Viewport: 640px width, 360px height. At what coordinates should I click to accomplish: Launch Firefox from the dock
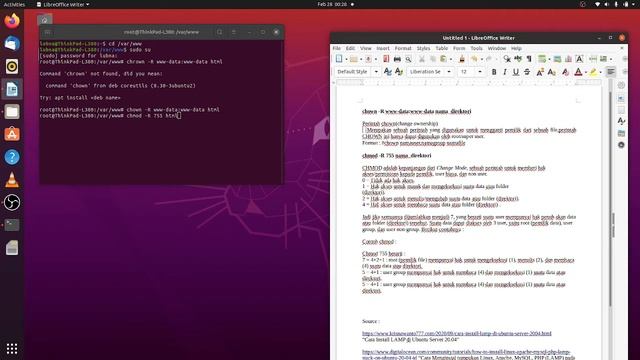[x=12, y=21]
